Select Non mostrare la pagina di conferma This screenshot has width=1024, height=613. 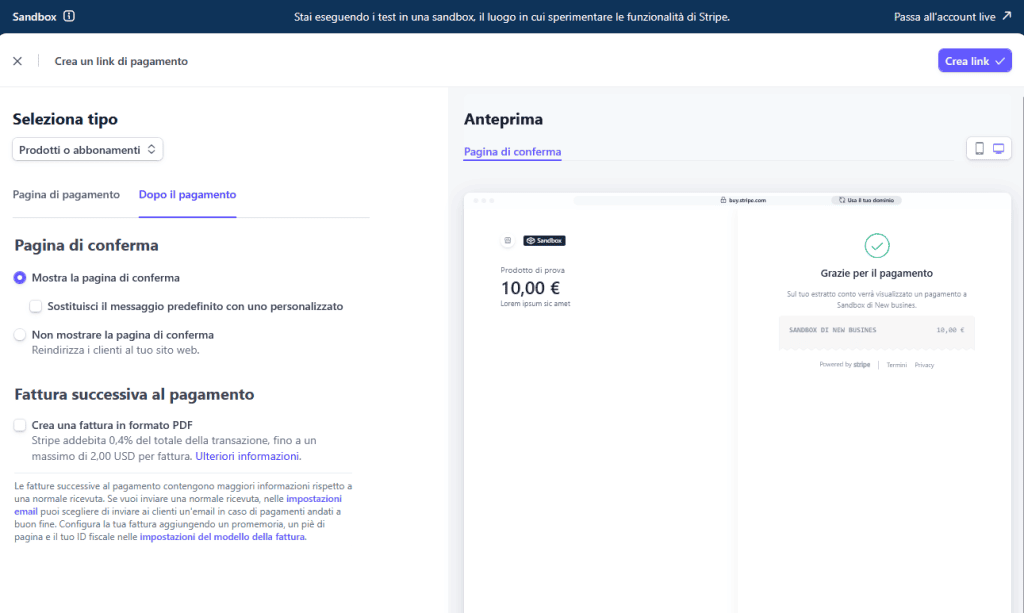pos(19,335)
